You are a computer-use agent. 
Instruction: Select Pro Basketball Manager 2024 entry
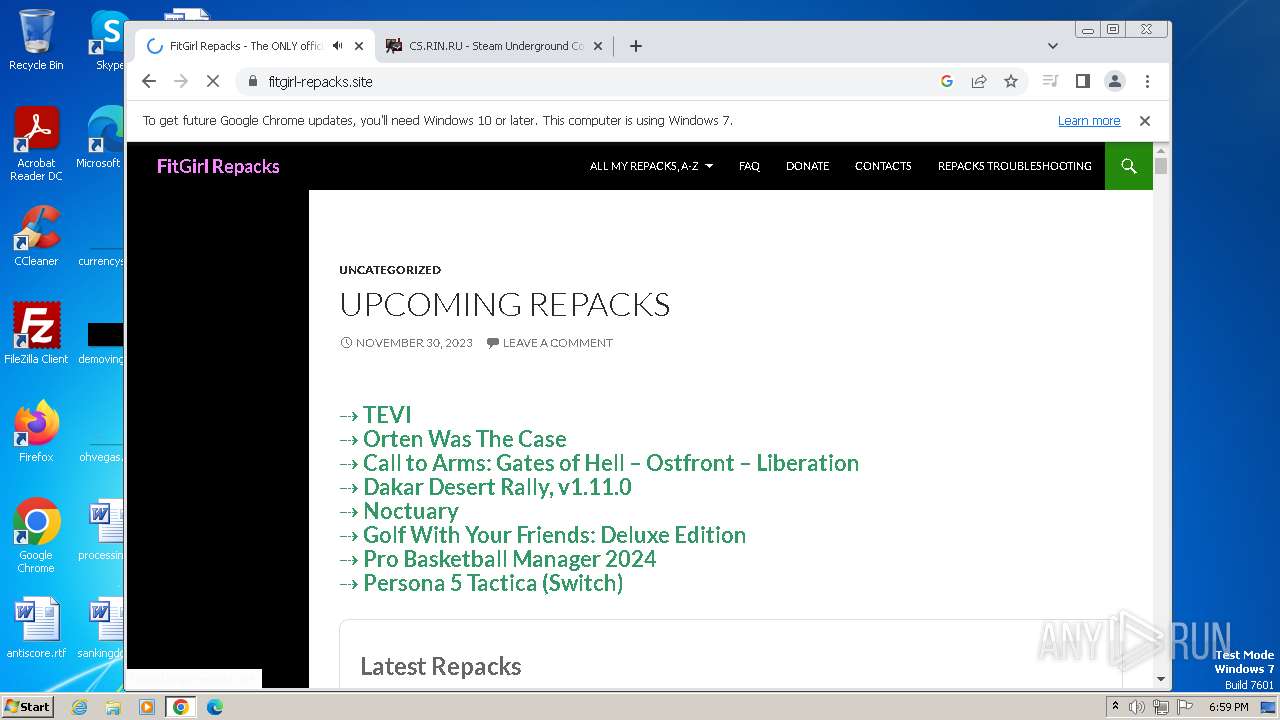click(x=509, y=559)
